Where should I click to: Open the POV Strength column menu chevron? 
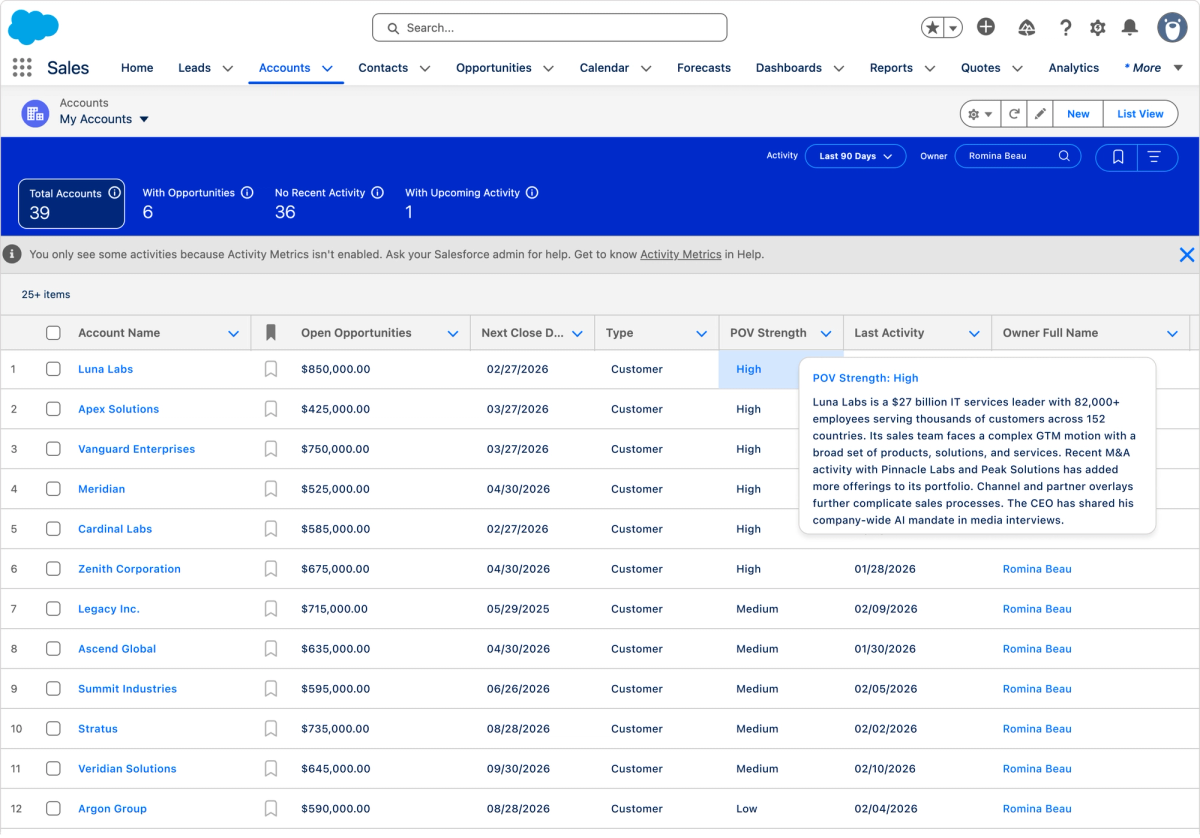826,334
